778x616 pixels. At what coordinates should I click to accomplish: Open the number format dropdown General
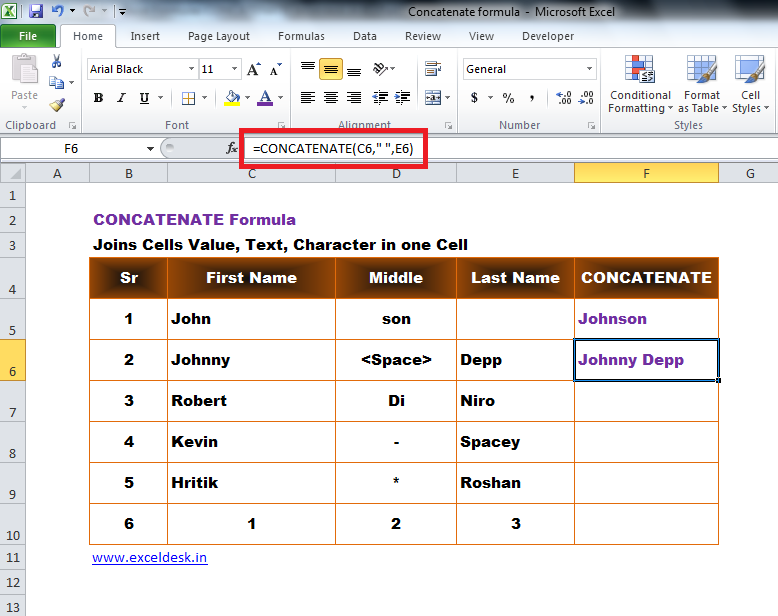click(x=589, y=69)
